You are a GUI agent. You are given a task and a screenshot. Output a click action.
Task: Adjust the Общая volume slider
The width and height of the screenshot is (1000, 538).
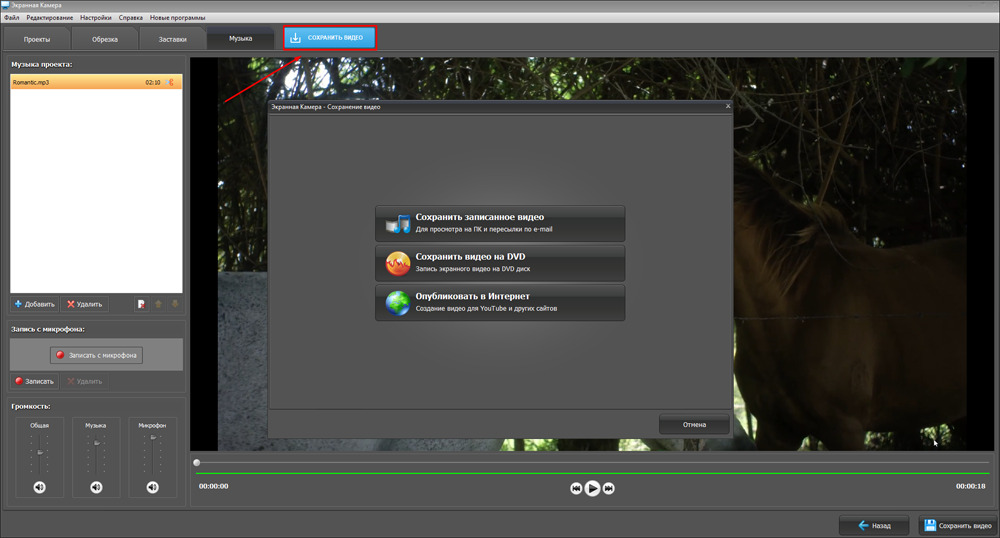40,452
